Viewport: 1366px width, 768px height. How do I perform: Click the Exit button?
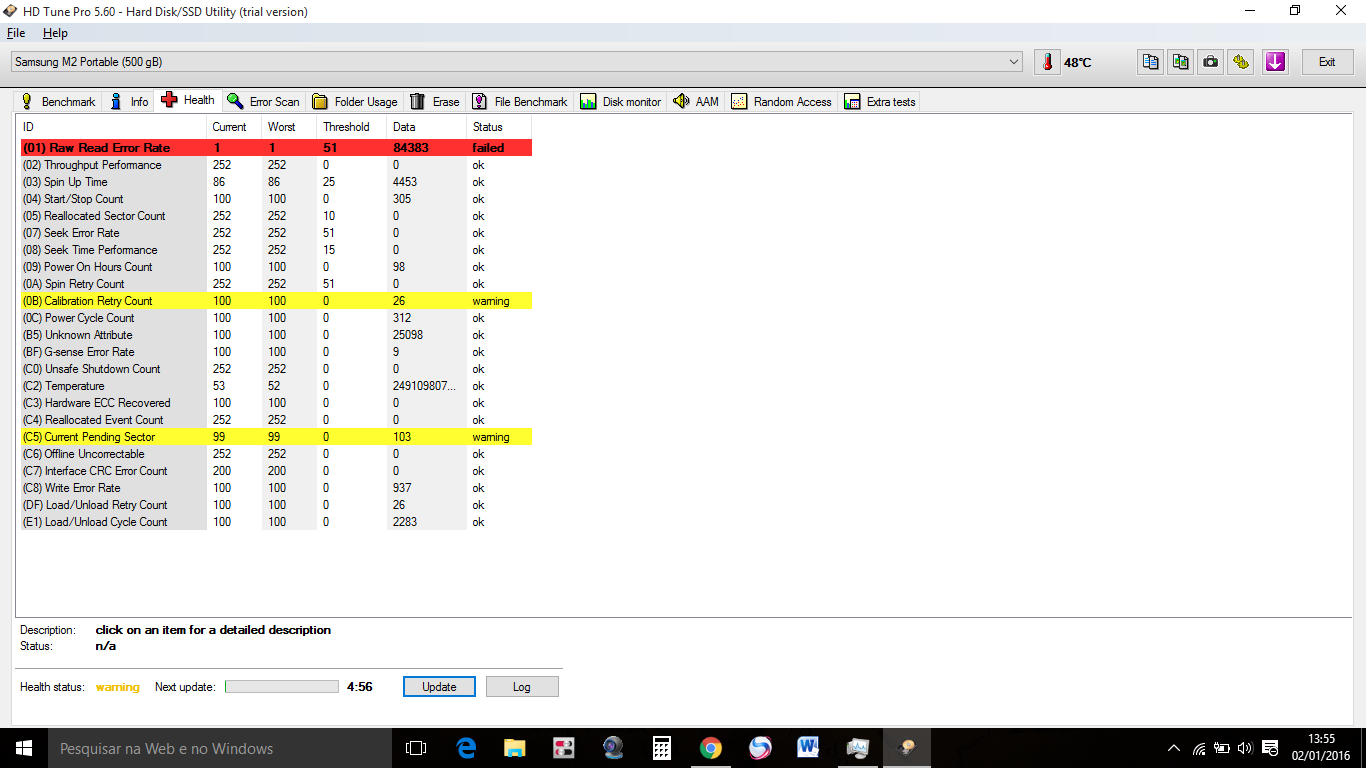[x=1327, y=62]
